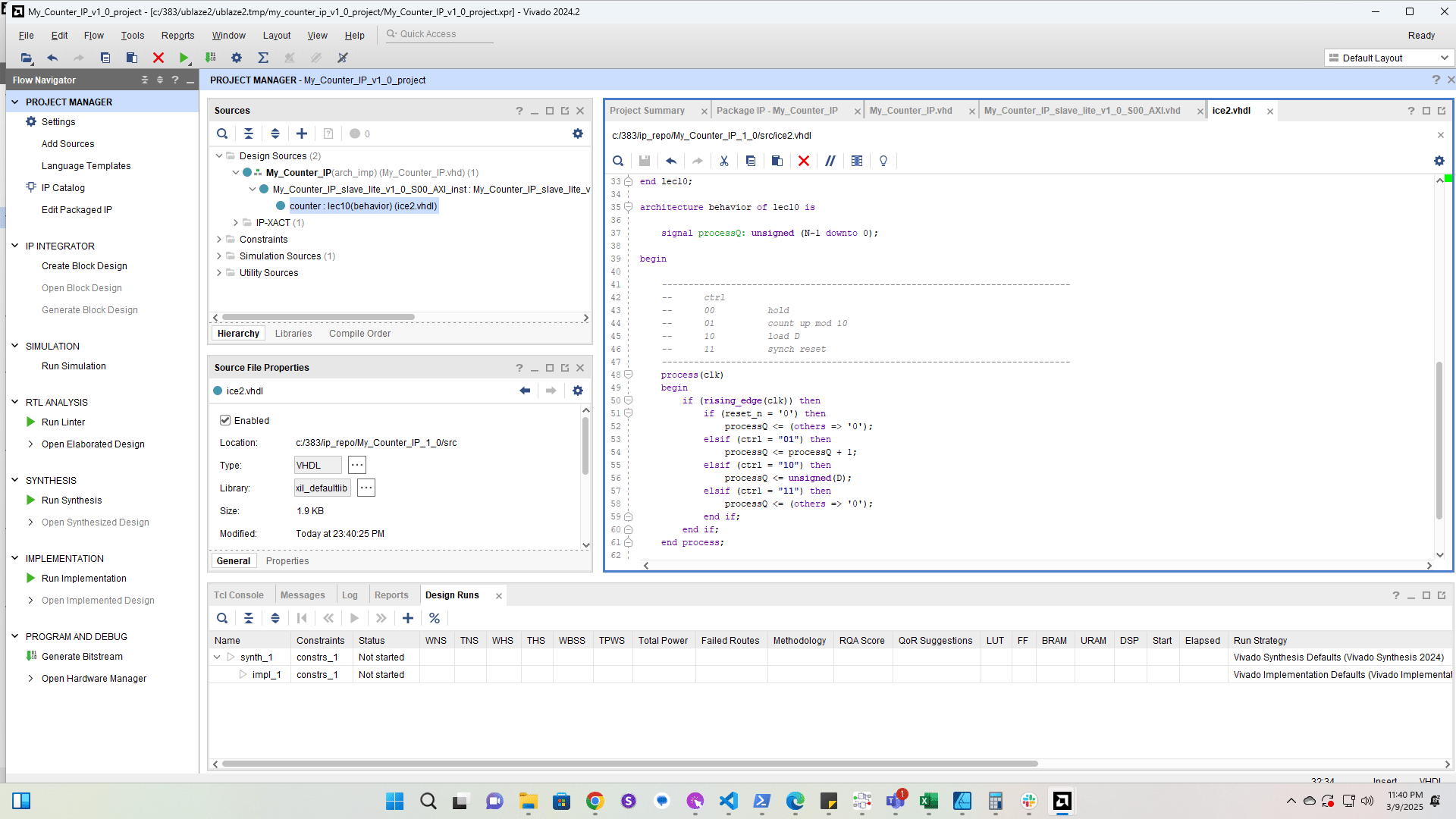Open the Settings gear in main toolbar

pos(237,58)
